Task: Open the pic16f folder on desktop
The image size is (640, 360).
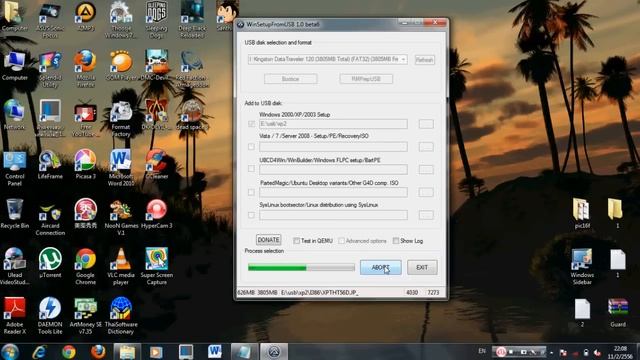Action: click(x=582, y=213)
